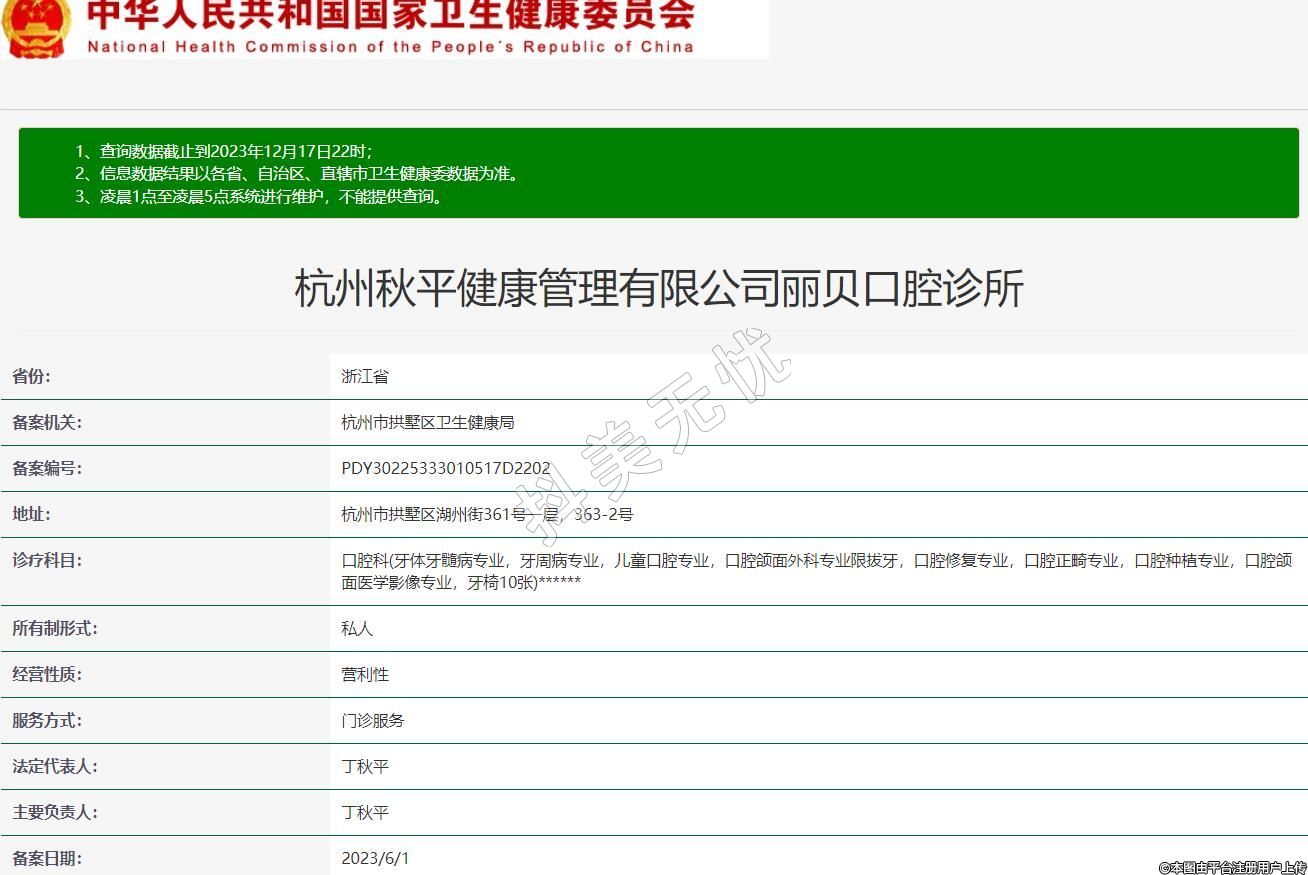Click the ownership value 私人

tap(357, 629)
